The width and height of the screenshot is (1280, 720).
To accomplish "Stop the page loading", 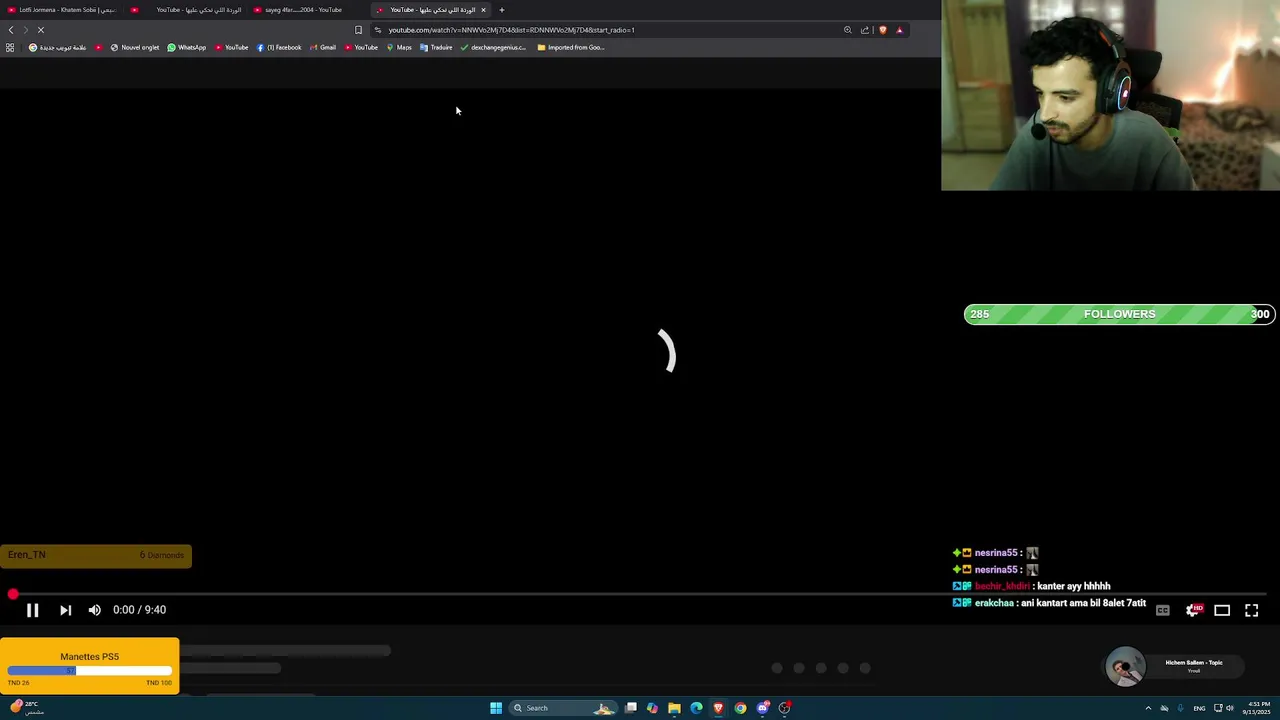I will point(41,30).
